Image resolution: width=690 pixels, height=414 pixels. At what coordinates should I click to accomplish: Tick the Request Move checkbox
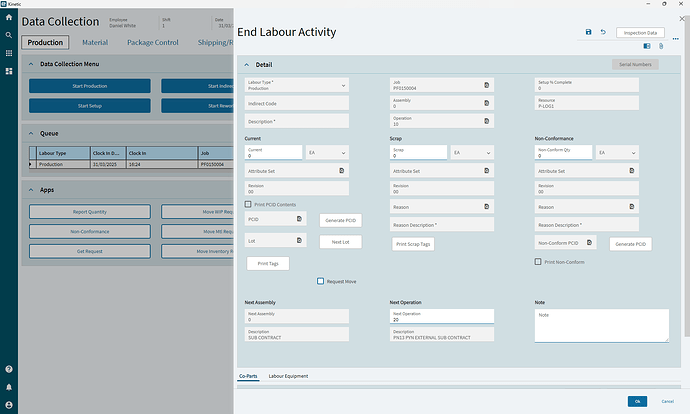click(x=320, y=281)
